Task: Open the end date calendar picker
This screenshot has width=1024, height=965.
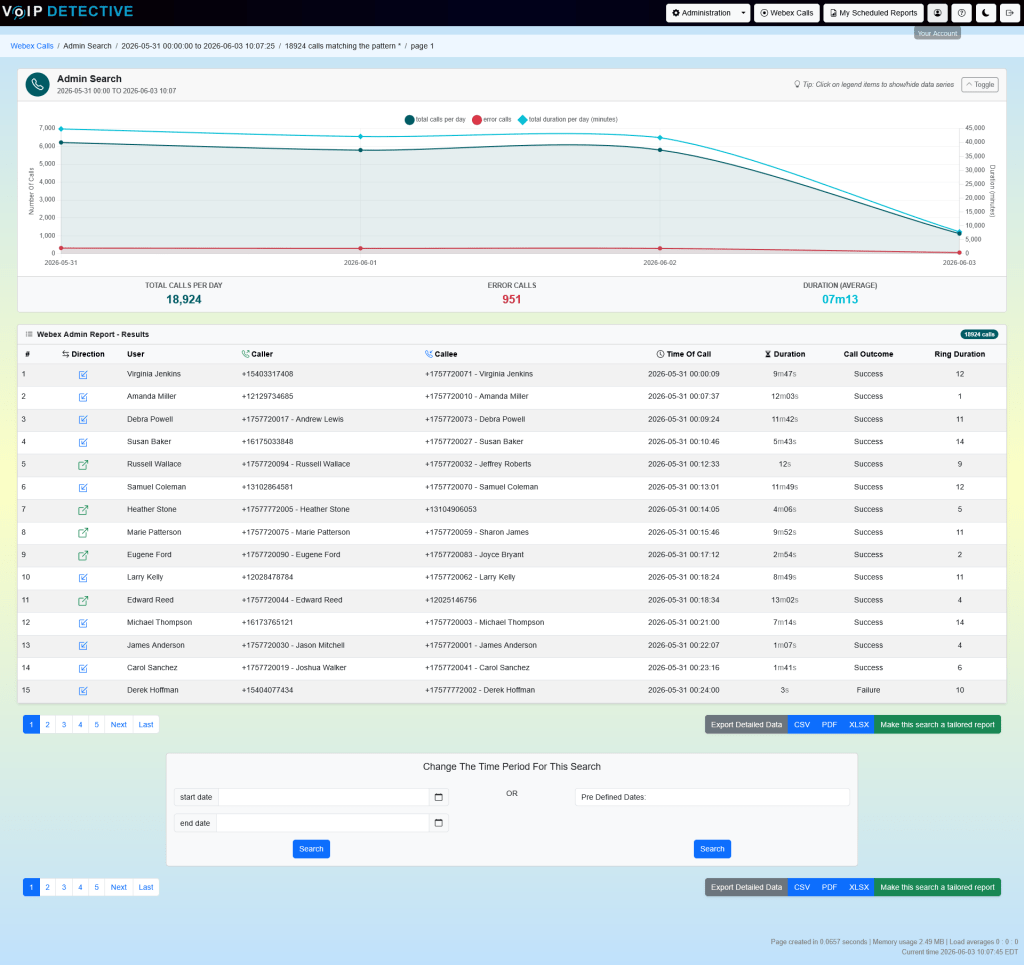Action: pos(439,823)
